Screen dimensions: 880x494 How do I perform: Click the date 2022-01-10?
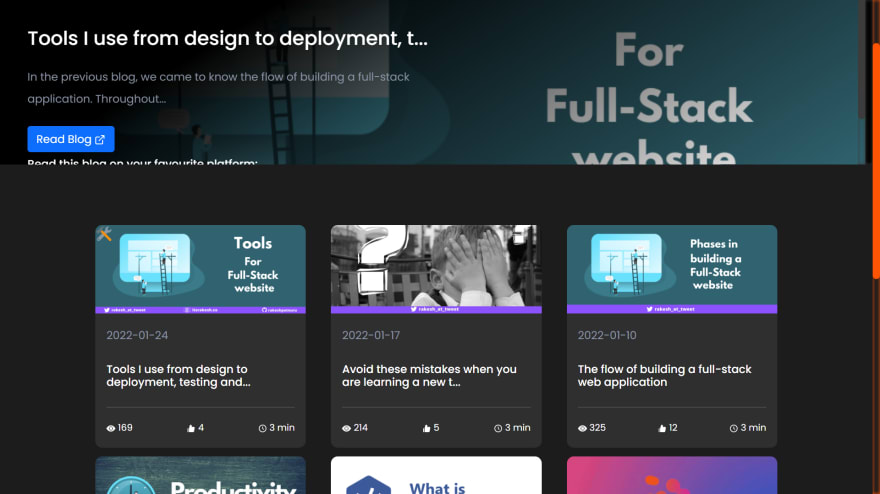point(607,335)
